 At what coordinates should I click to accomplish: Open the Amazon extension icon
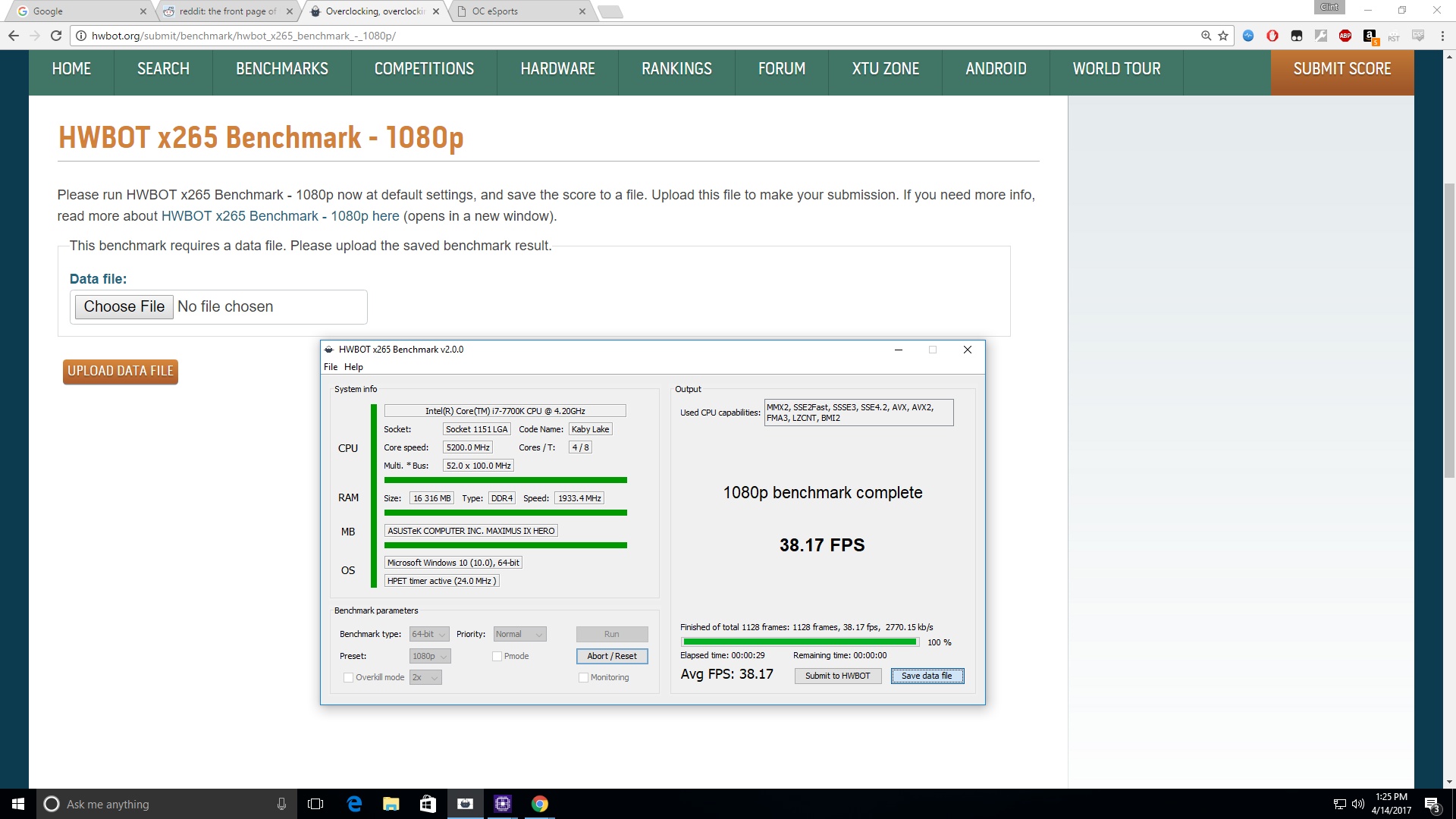pyautogui.click(x=1370, y=36)
